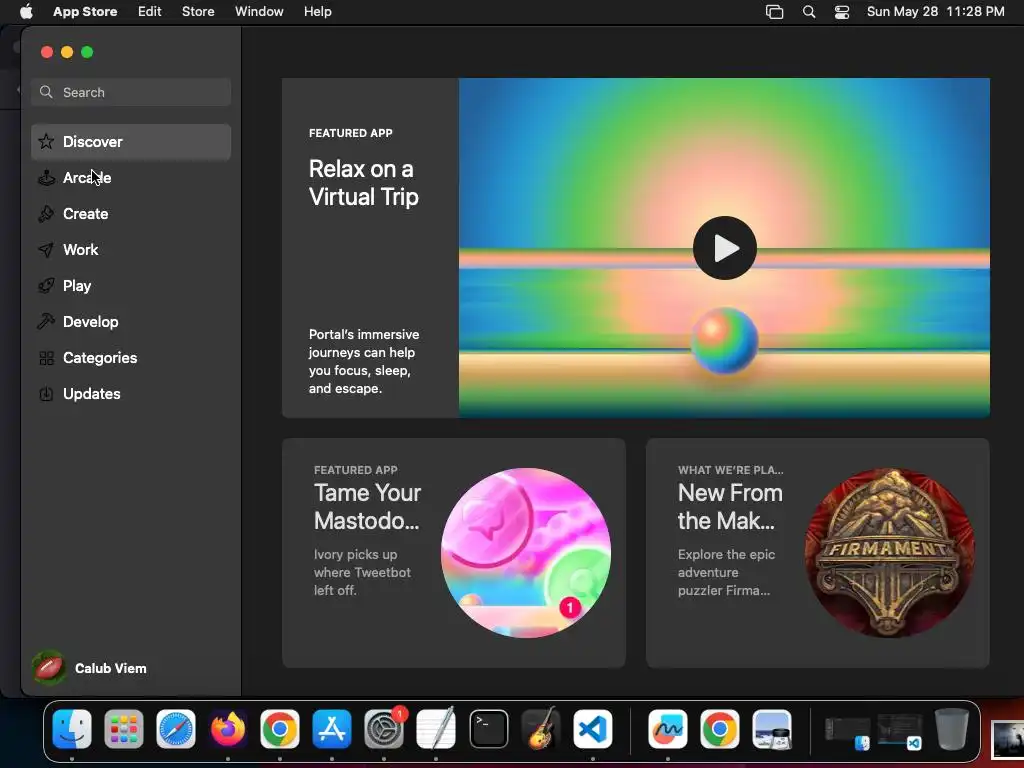Image resolution: width=1024 pixels, height=768 pixels.
Task: Open System Settings from the Dock
Action: [384, 729]
